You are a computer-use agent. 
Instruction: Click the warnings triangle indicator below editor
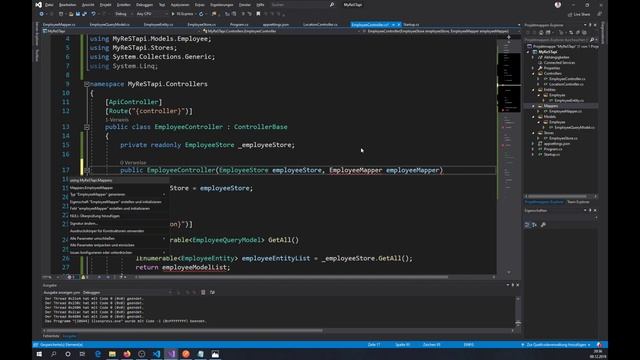click(84, 277)
